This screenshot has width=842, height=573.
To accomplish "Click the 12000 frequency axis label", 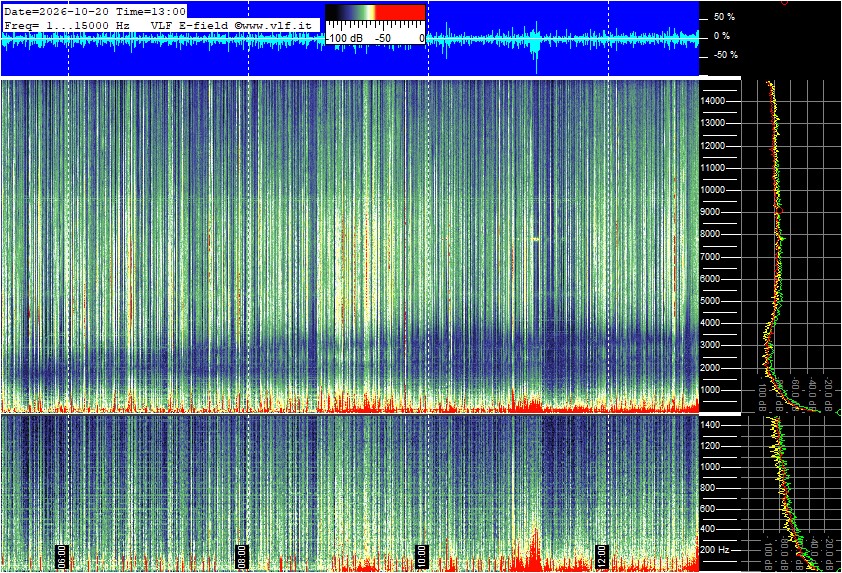I will (x=713, y=146).
